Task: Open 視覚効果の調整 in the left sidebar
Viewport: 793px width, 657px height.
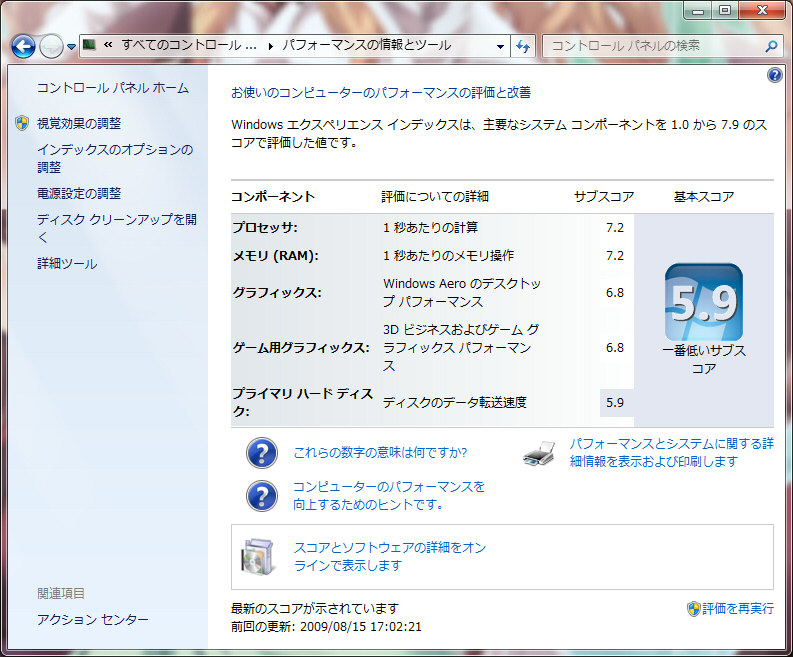Action: [78, 123]
